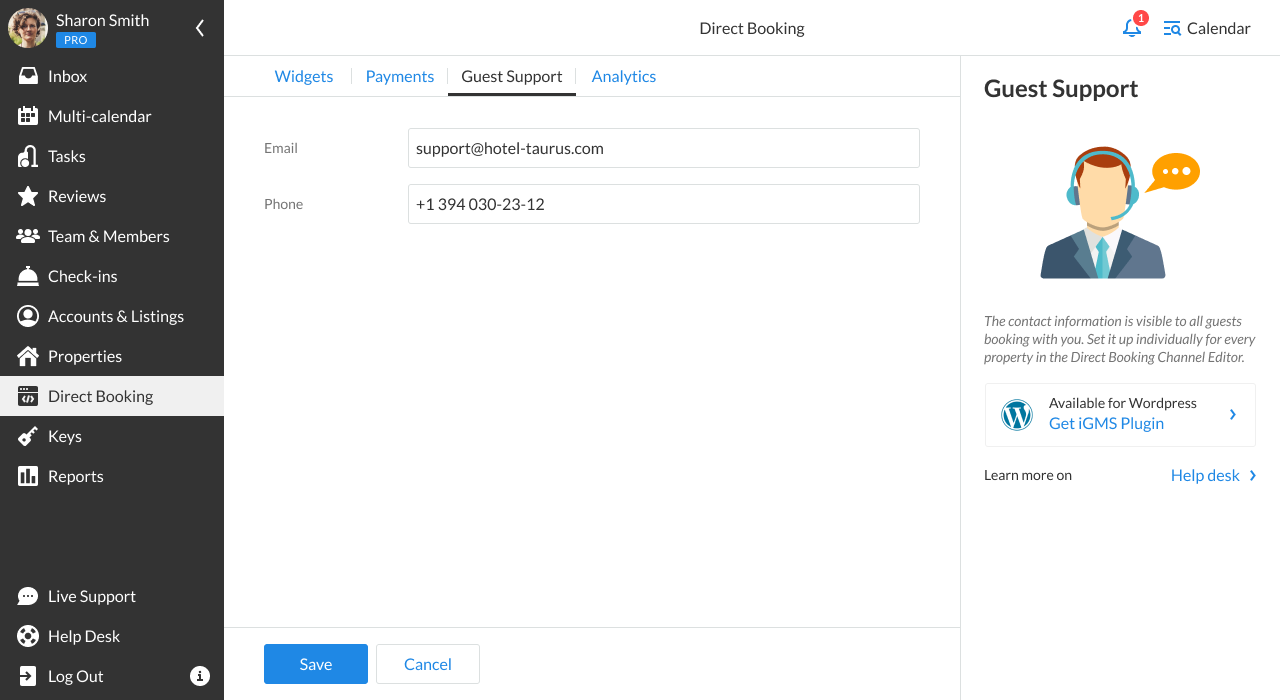The width and height of the screenshot is (1280, 700).
Task: Open the Keys icon
Action: point(28,436)
